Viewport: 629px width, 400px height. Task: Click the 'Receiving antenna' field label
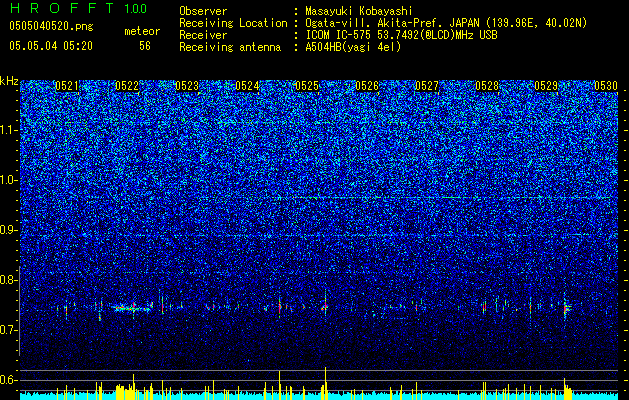(x=230, y=47)
